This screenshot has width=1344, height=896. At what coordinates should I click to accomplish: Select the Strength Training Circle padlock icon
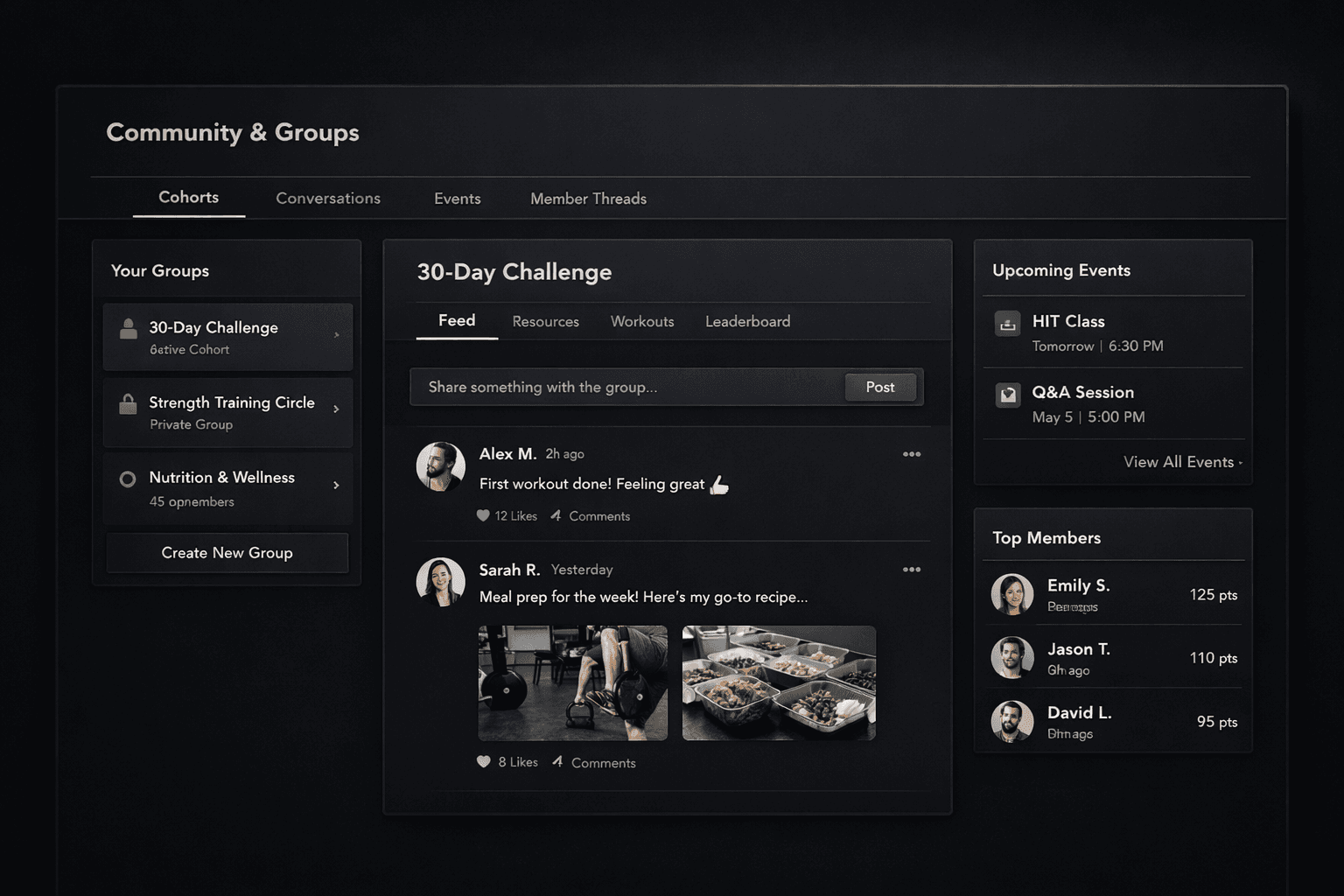pyautogui.click(x=128, y=403)
